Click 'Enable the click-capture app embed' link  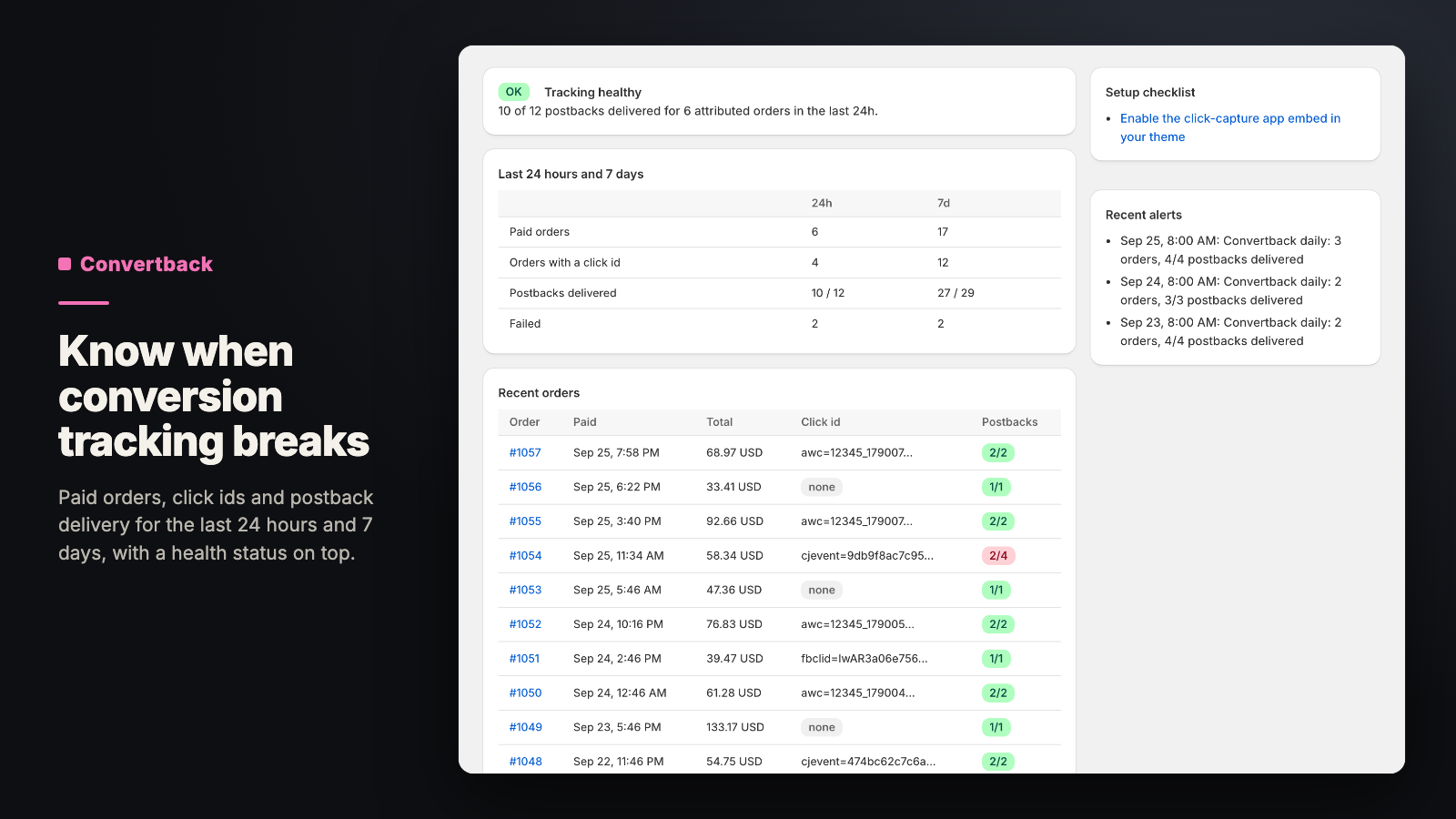tap(1230, 127)
